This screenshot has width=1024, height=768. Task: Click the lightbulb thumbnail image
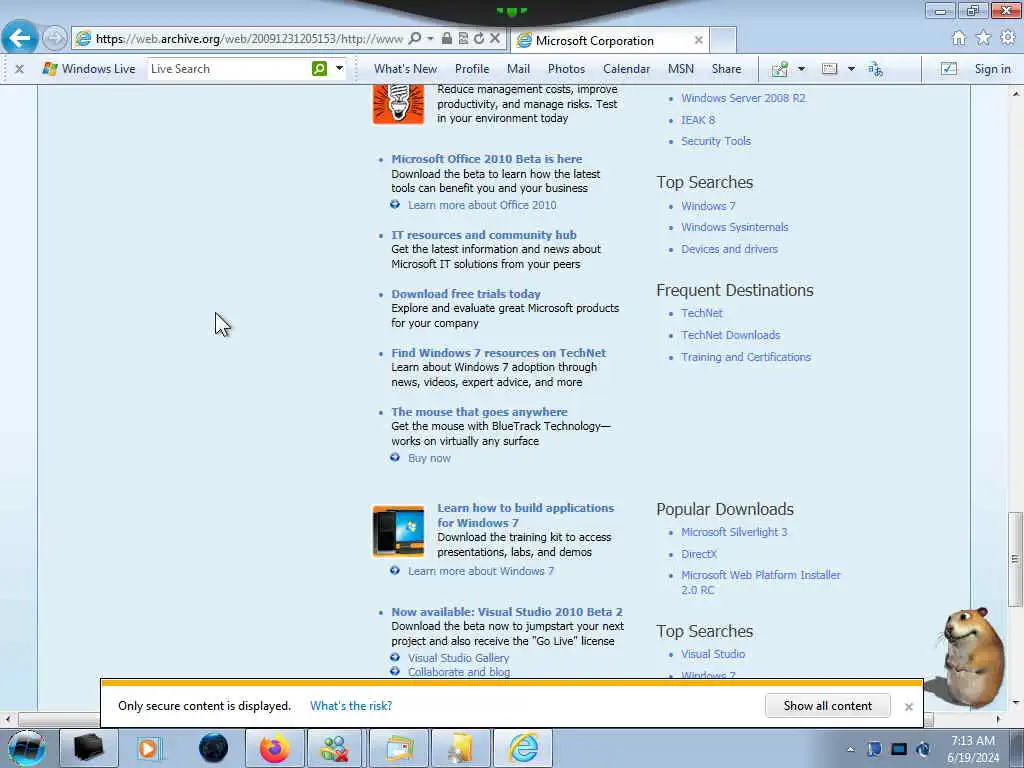(x=398, y=104)
